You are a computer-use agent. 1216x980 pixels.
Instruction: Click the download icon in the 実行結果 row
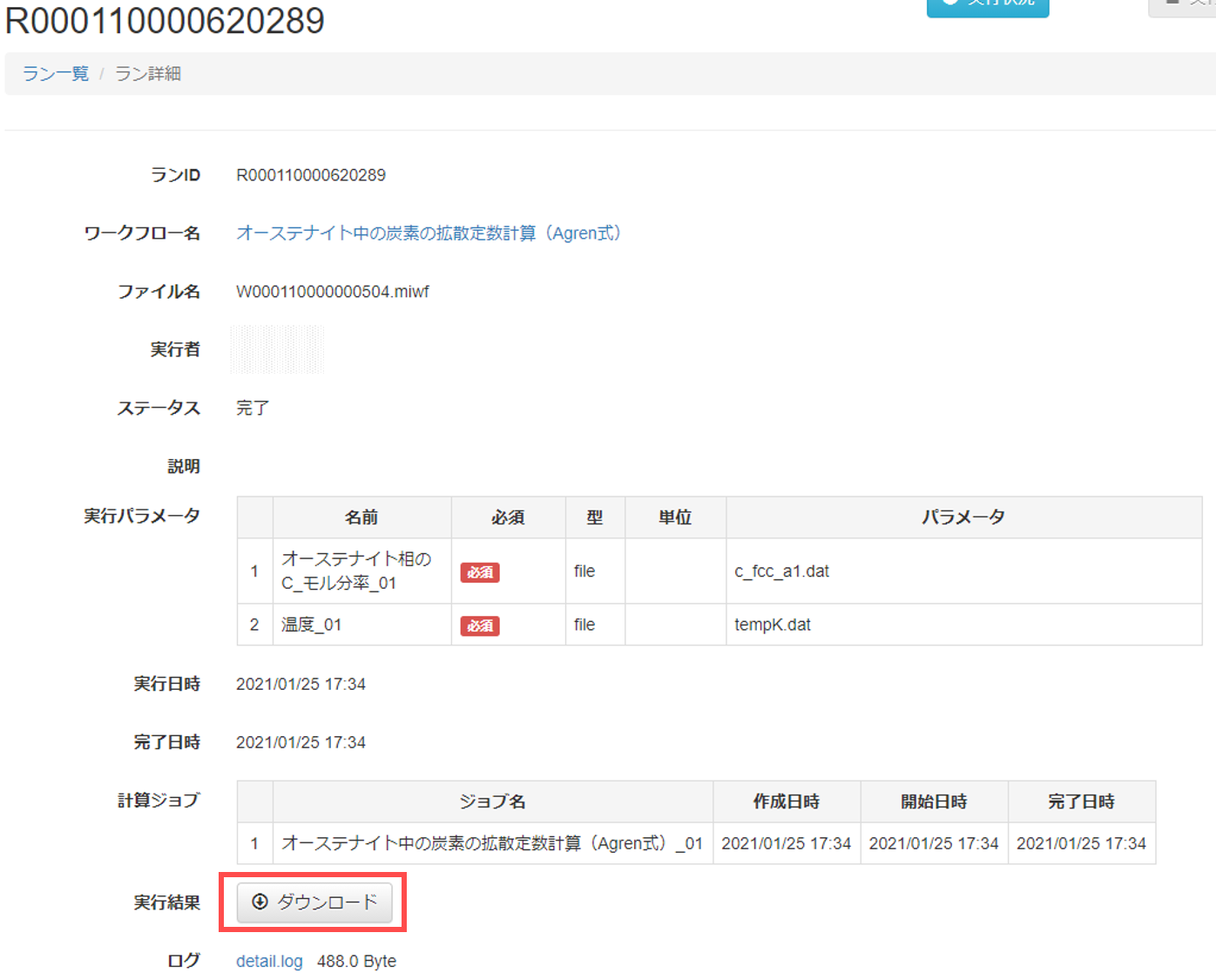click(260, 902)
